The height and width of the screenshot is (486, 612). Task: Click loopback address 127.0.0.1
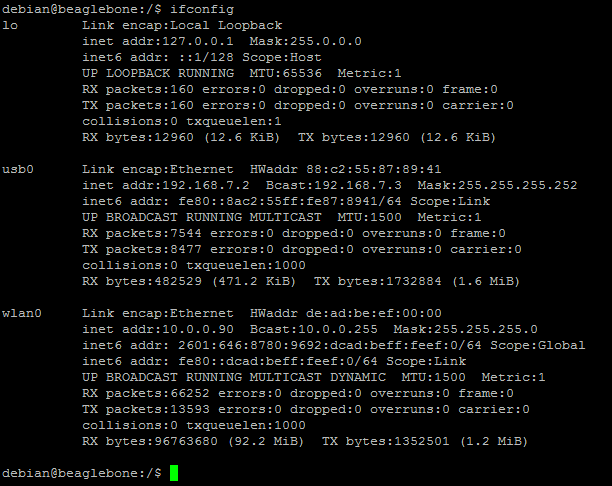pos(197,41)
